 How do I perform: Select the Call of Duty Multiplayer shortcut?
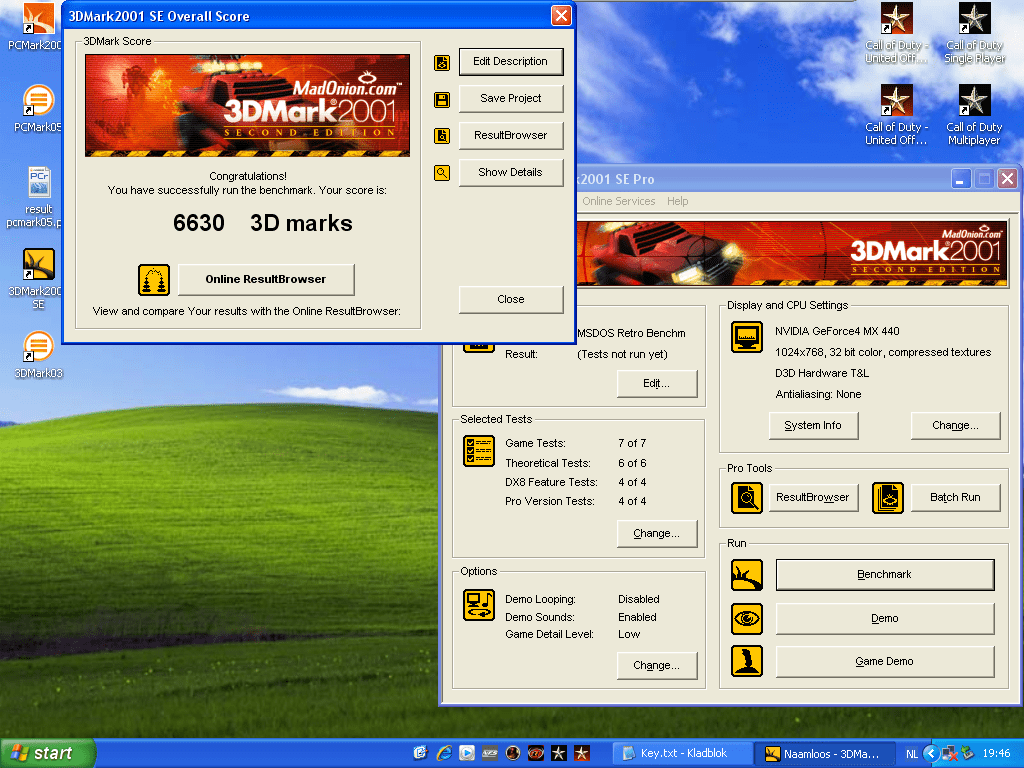point(974,115)
